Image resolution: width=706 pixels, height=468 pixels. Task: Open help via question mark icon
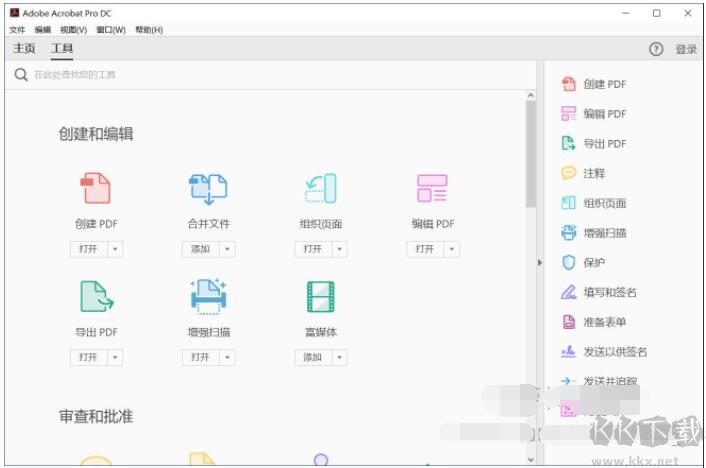pos(656,49)
